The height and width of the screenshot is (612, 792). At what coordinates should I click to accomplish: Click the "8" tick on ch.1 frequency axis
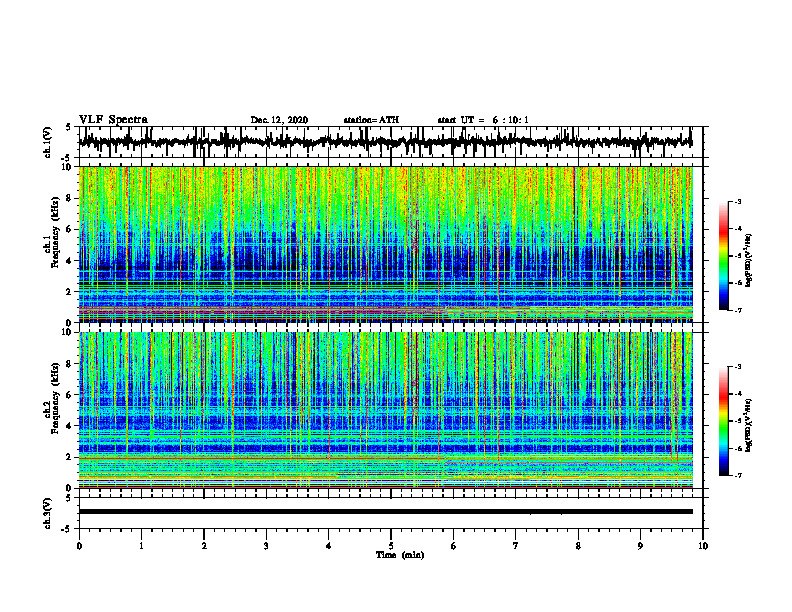70,198
